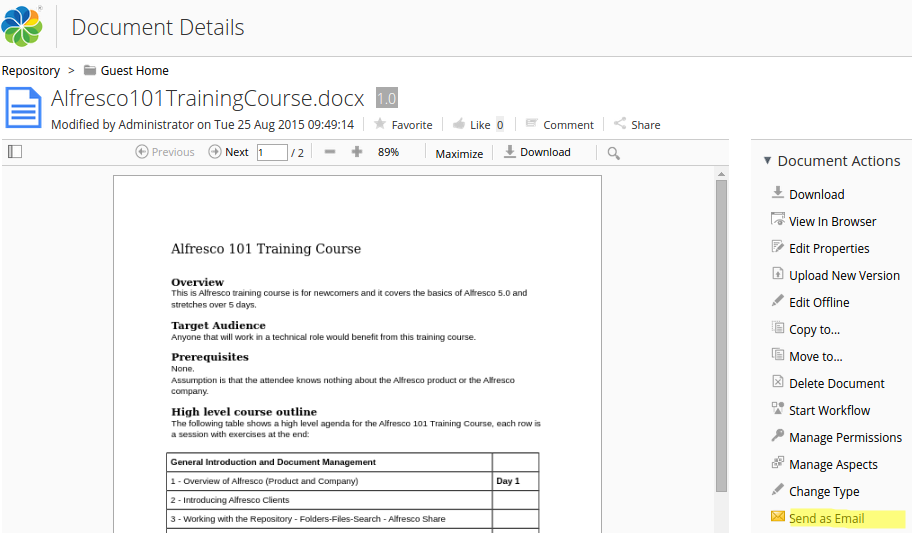Click the Edit Offline pencil icon
This screenshot has width=912, height=533.
click(x=778, y=300)
